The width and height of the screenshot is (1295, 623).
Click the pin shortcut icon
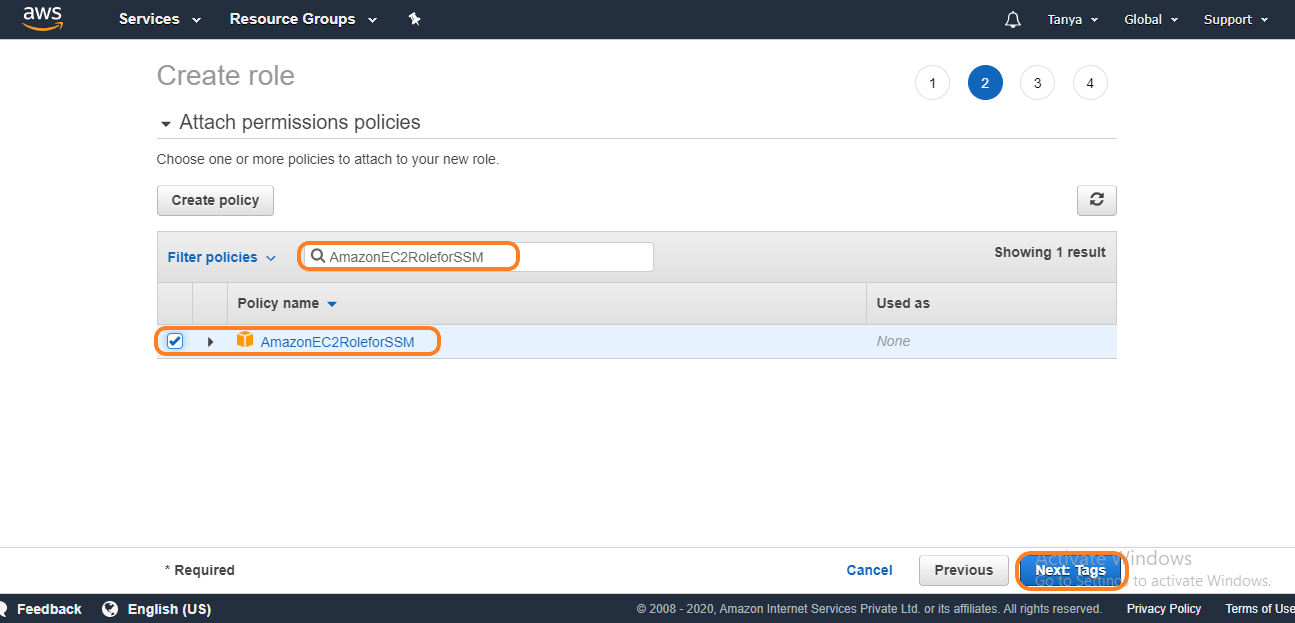point(415,19)
